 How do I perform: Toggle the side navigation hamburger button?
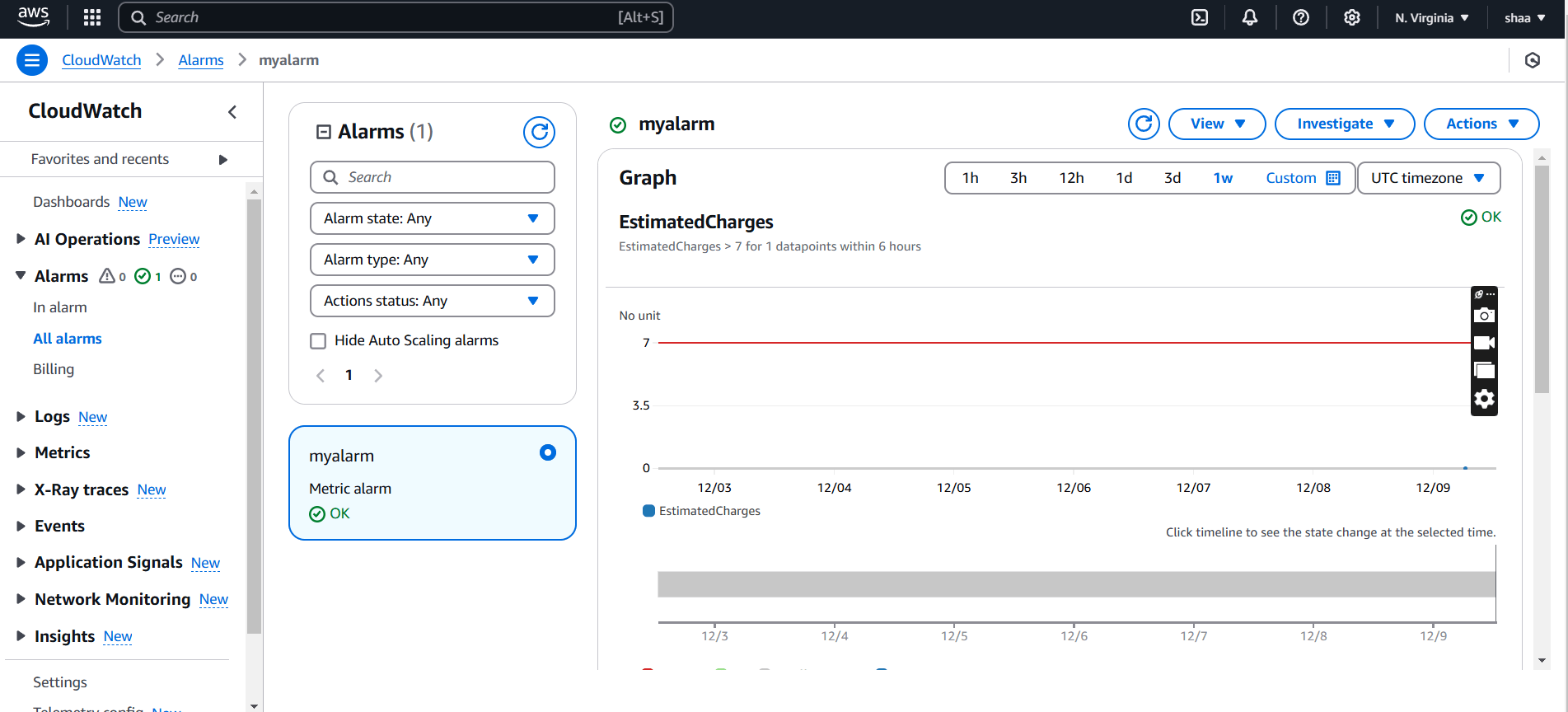pyautogui.click(x=32, y=60)
